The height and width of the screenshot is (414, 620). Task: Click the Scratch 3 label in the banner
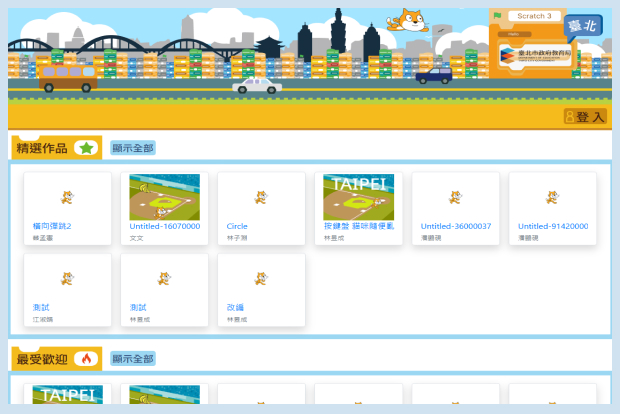tap(534, 16)
